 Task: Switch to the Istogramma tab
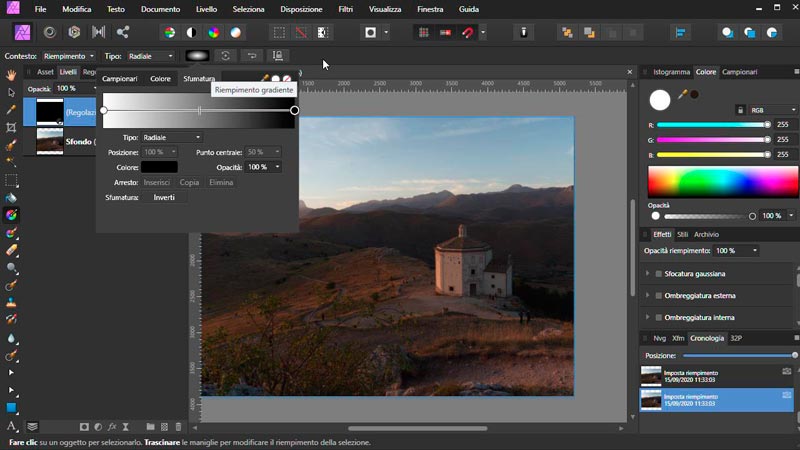click(x=671, y=72)
